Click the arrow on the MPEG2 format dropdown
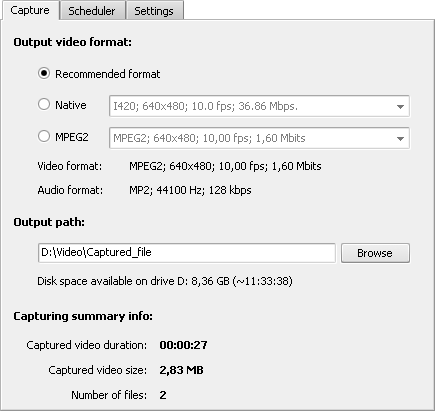This screenshot has height=411, width=435. 400,139
